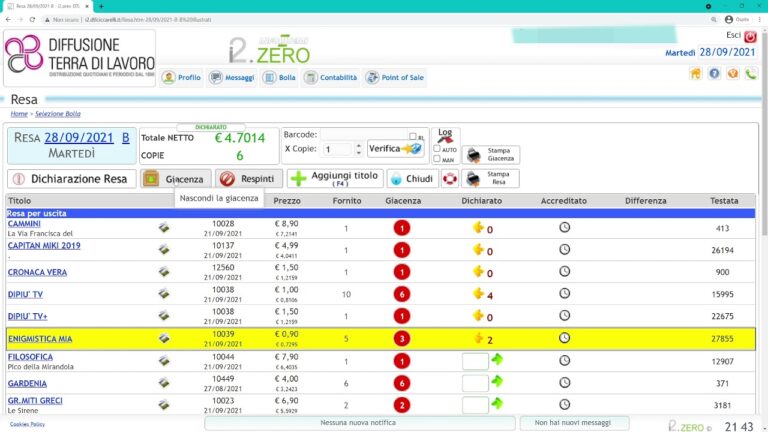The image size is (768, 432).
Task: Click the Respinti button
Action: (249, 179)
